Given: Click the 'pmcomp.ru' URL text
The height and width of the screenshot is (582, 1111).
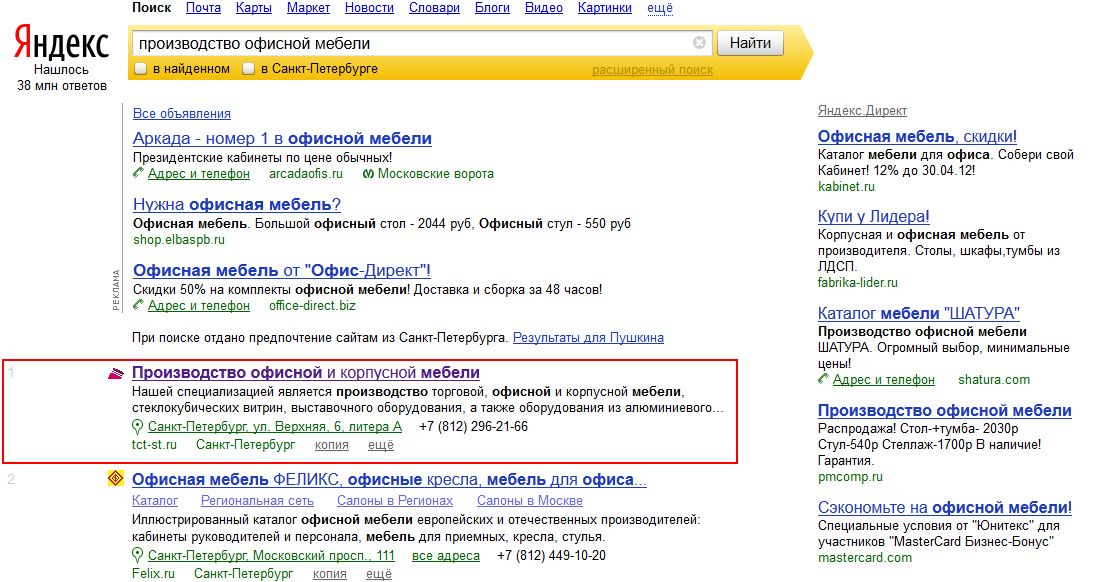Looking at the screenshot, I should pyautogui.click(x=850, y=477).
